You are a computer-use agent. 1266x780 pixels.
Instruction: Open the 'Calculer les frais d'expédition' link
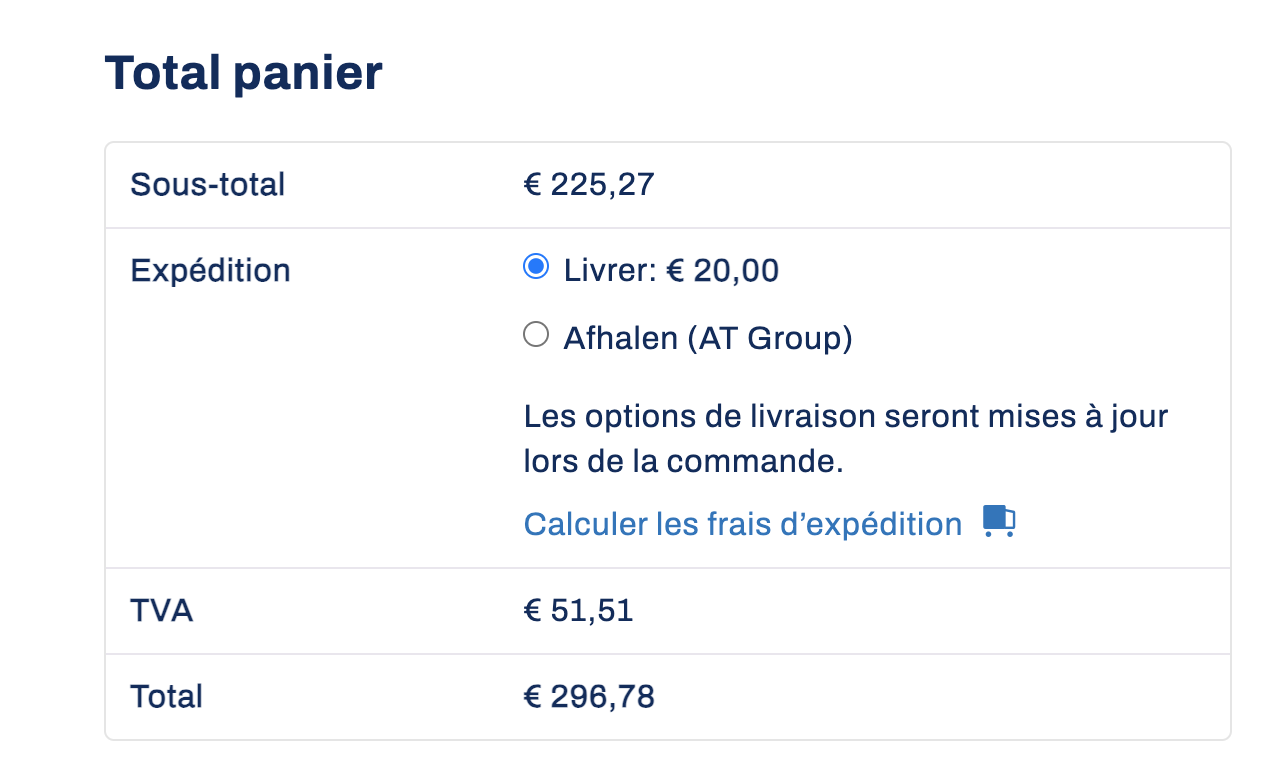[743, 524]
